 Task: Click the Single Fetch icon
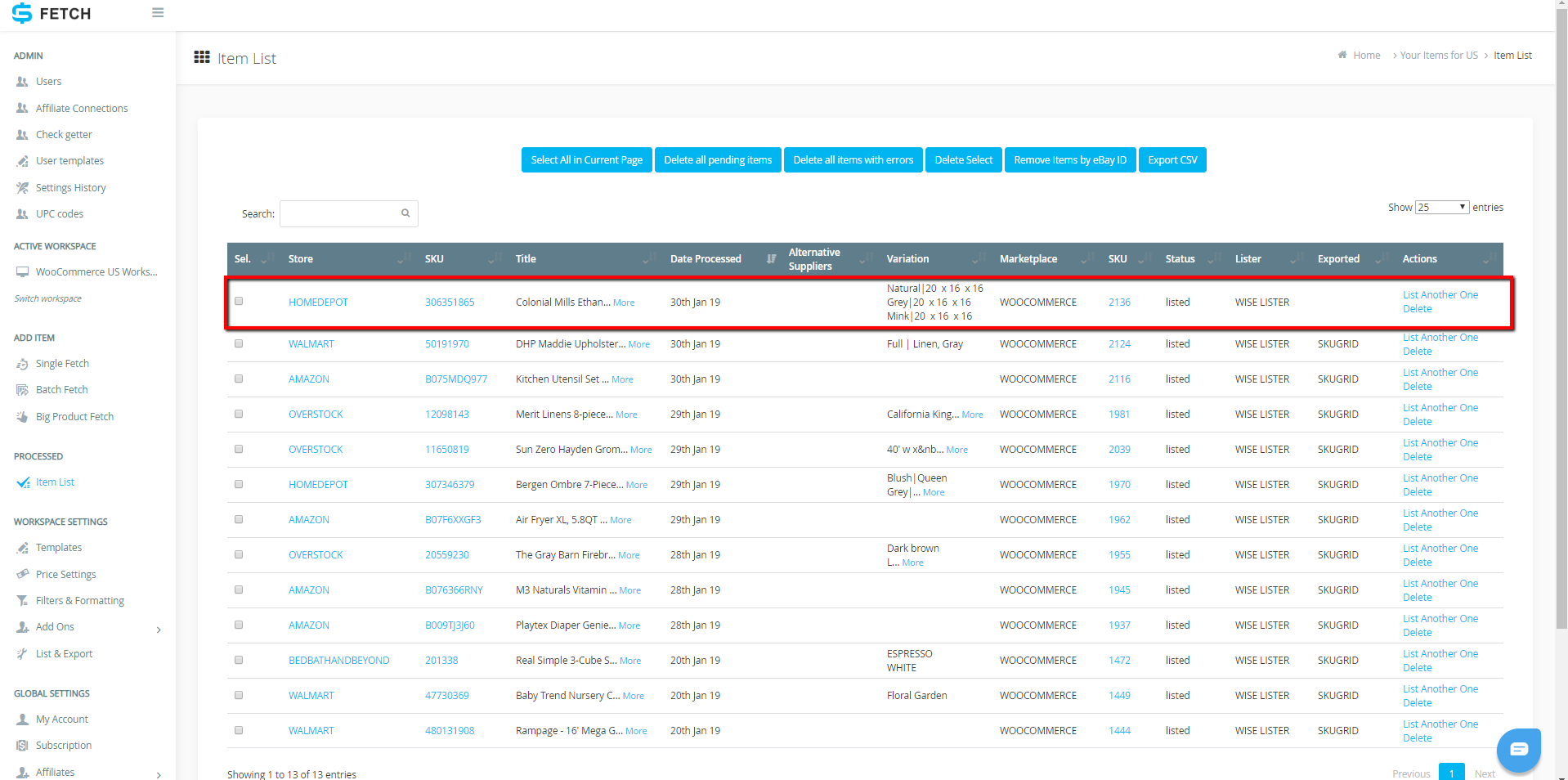point(22,364)
